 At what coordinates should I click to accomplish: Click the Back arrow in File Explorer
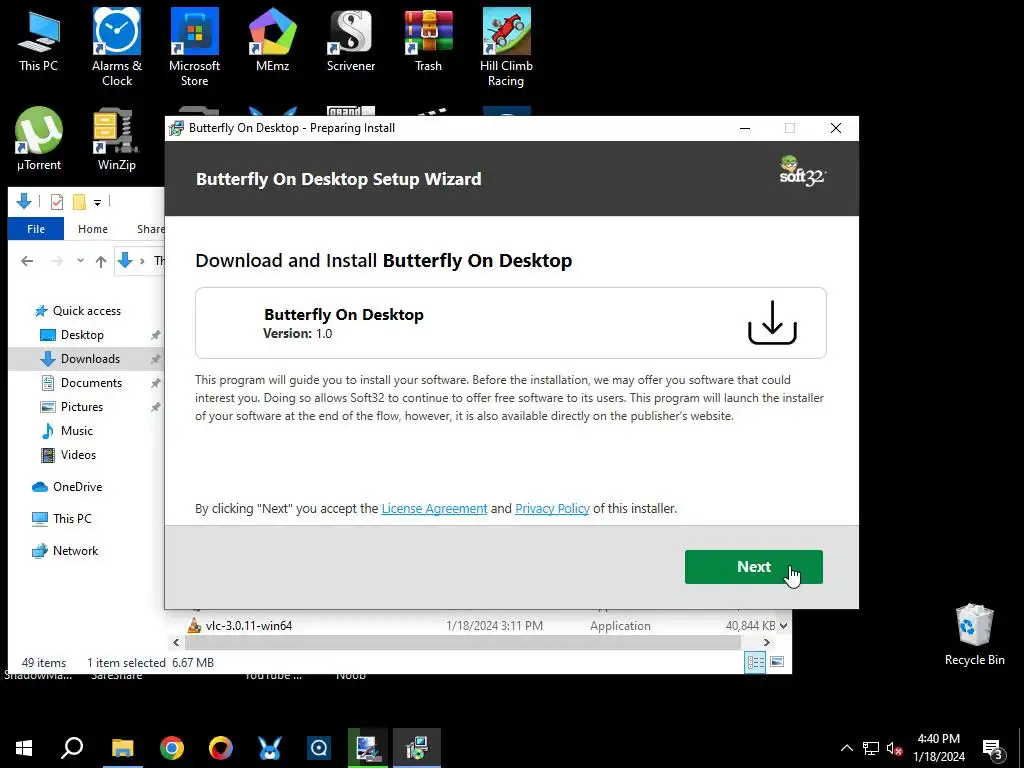pos(27,261)
